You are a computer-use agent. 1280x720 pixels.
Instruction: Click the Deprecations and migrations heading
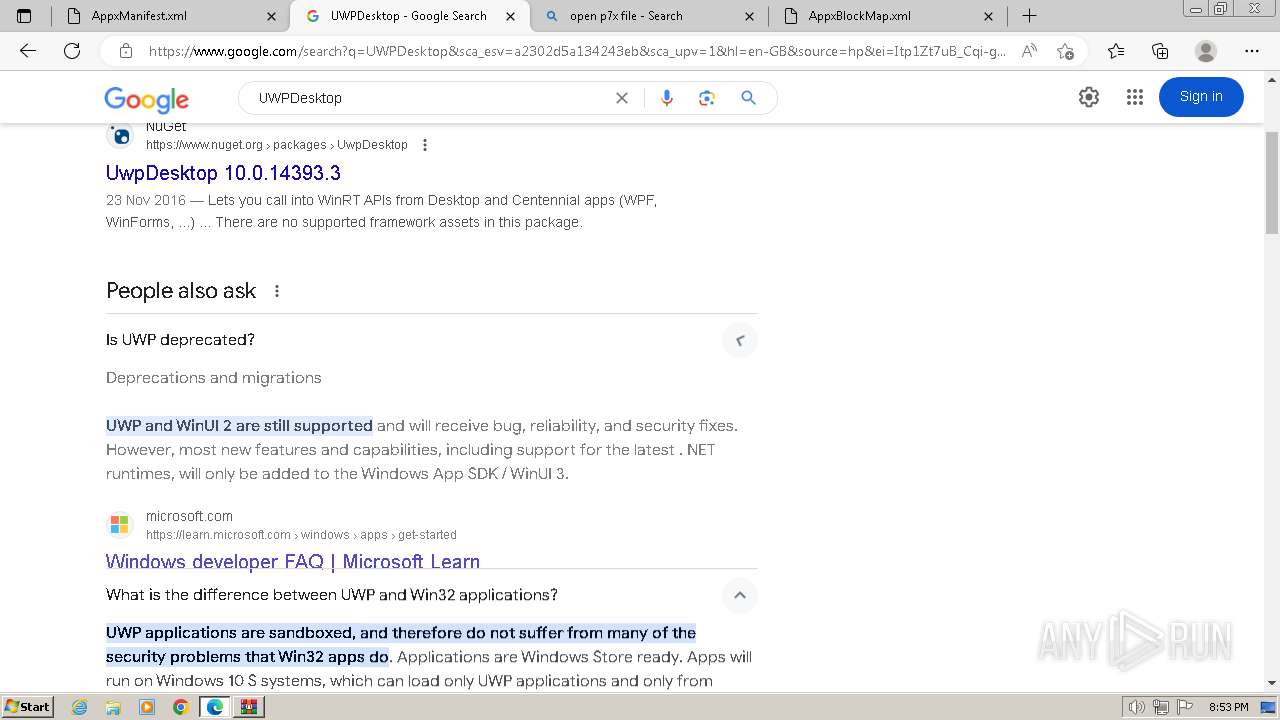pos(214,378)
